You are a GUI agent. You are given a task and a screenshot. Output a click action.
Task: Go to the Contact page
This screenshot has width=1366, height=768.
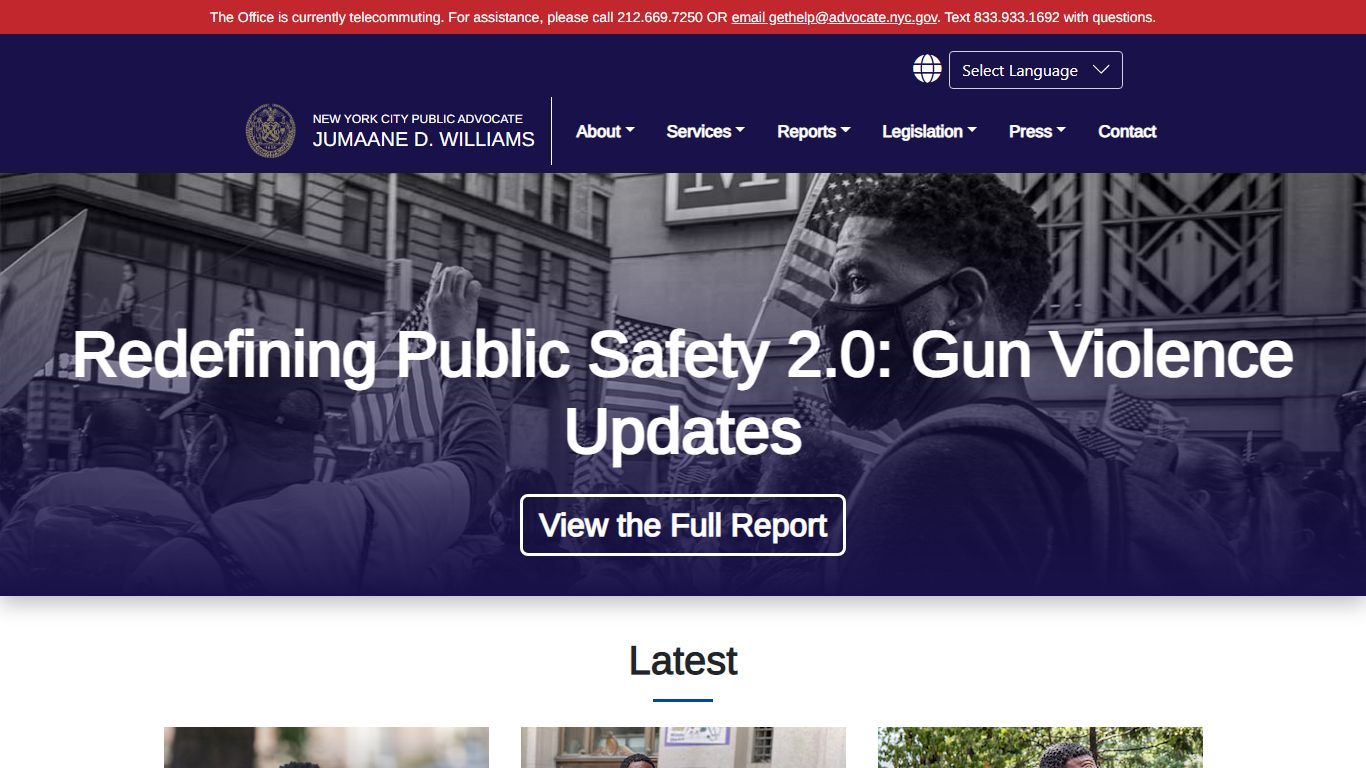click(1127, 131)
